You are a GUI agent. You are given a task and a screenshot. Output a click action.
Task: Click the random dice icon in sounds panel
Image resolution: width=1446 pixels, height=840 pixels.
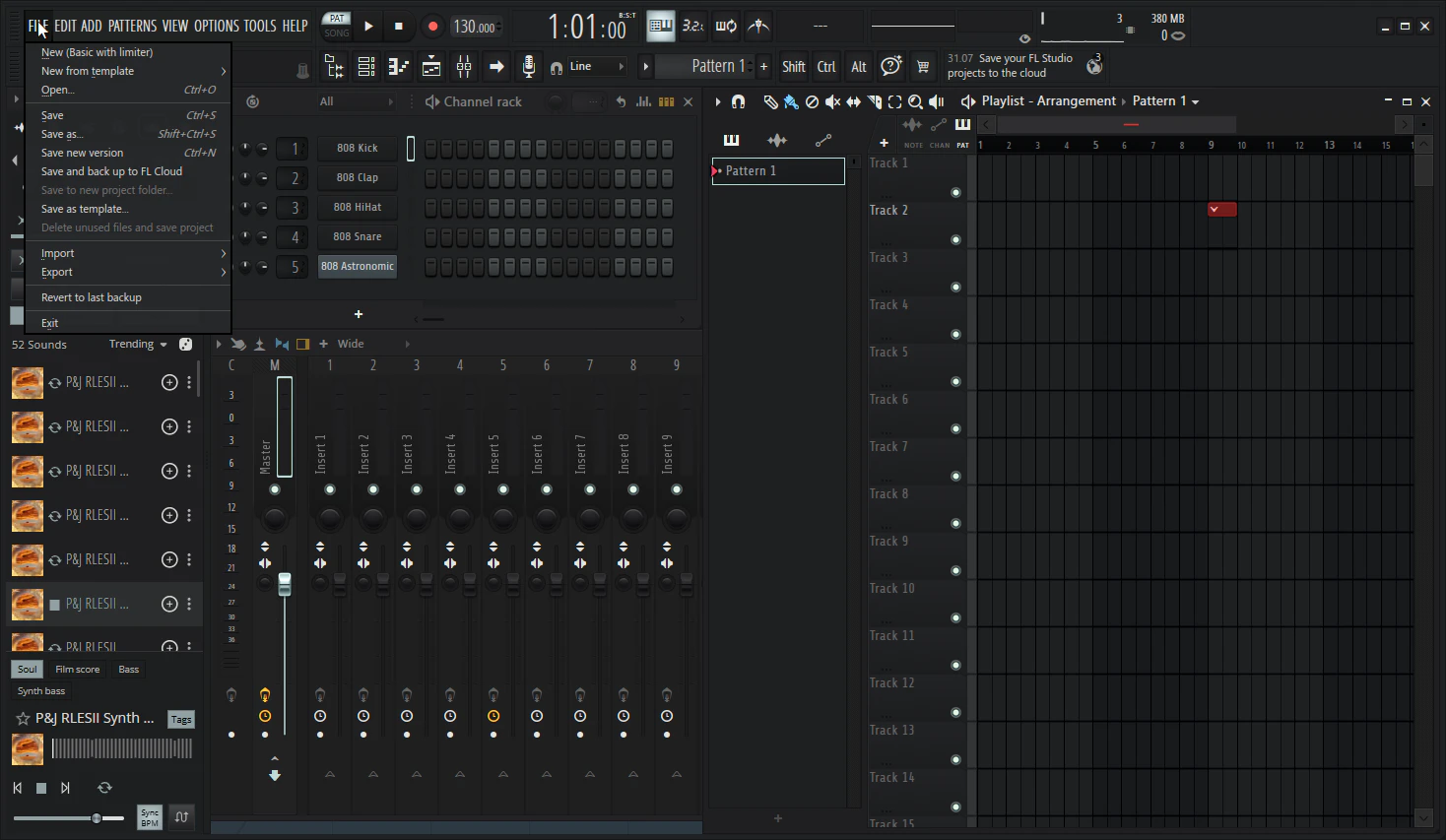[x=185, y=345]
